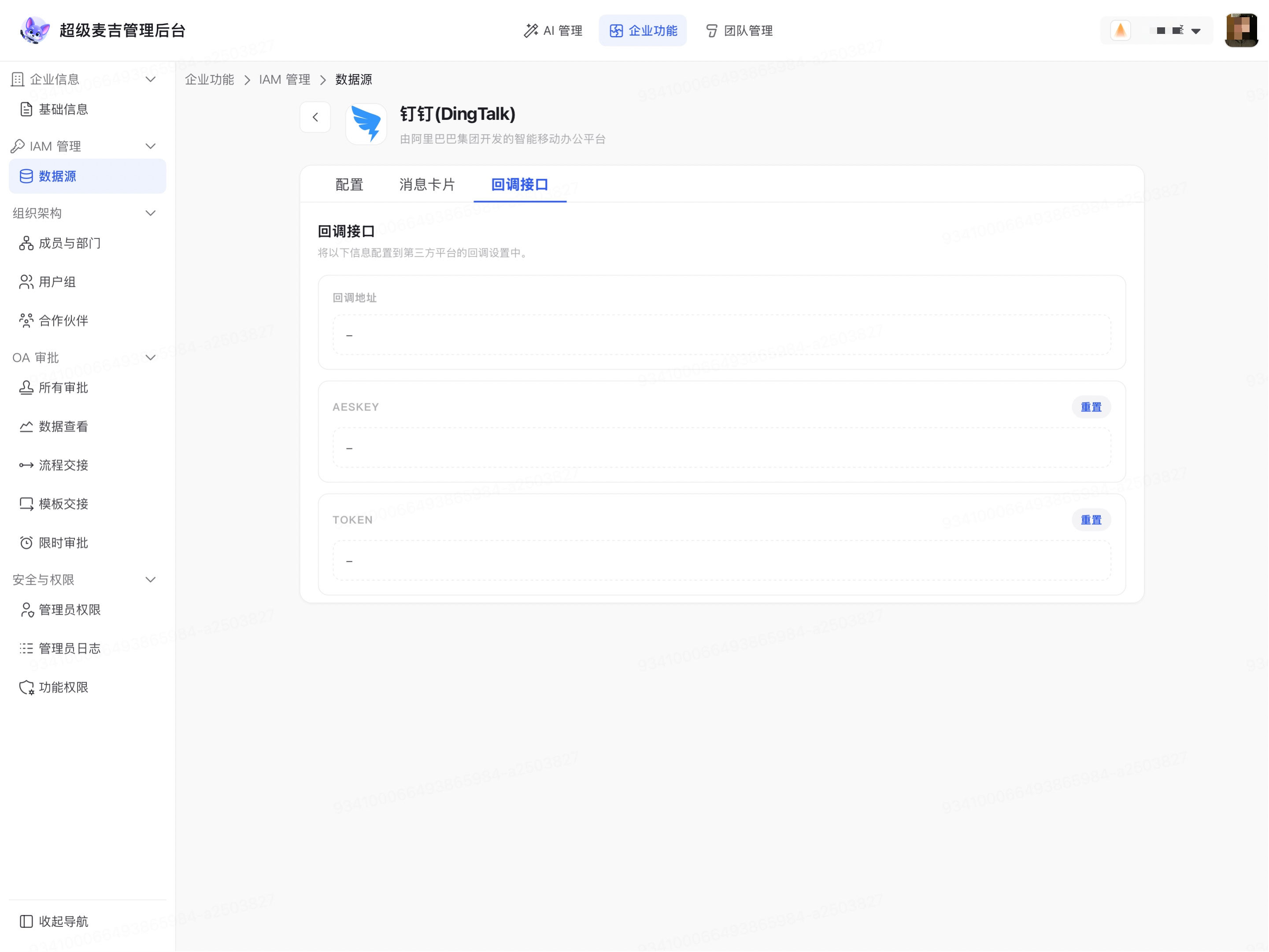
Task: Click the orange flame icon in header
Action: [1121, 30]
